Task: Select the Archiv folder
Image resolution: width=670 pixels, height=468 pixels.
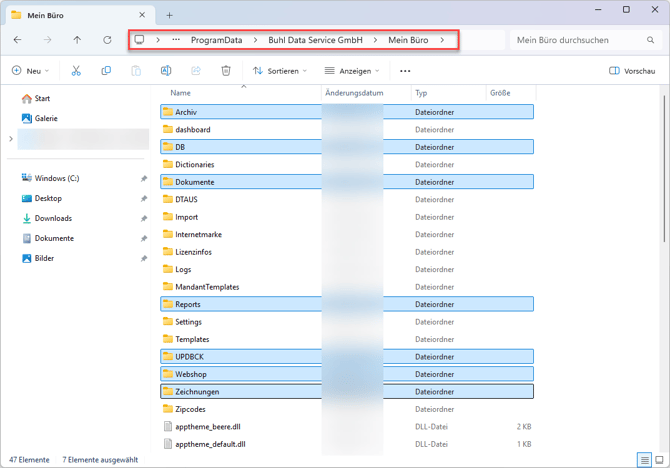Action: click(x=347, y=112)
